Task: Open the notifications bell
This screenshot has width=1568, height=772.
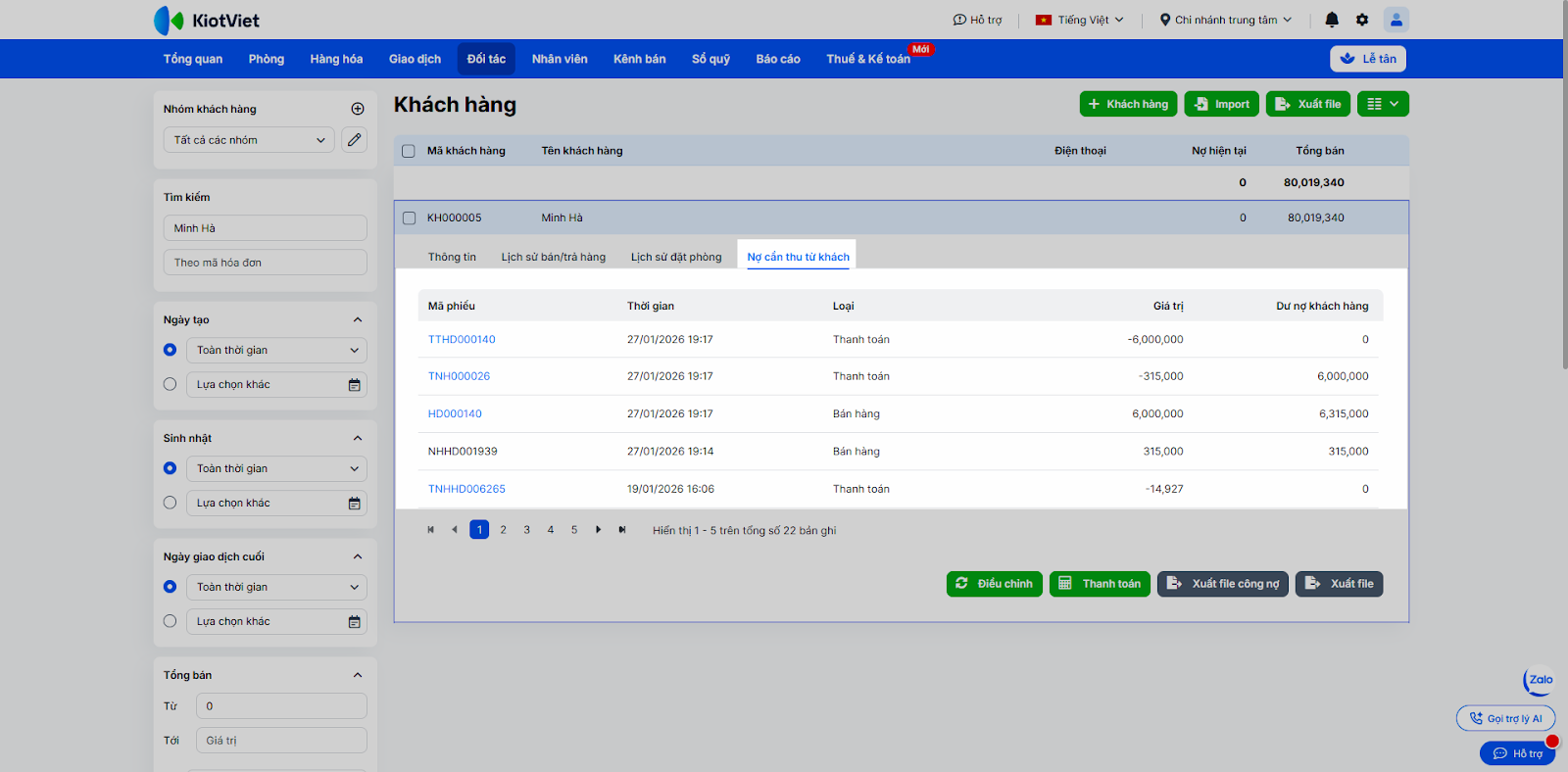Action: (1332, 20)
